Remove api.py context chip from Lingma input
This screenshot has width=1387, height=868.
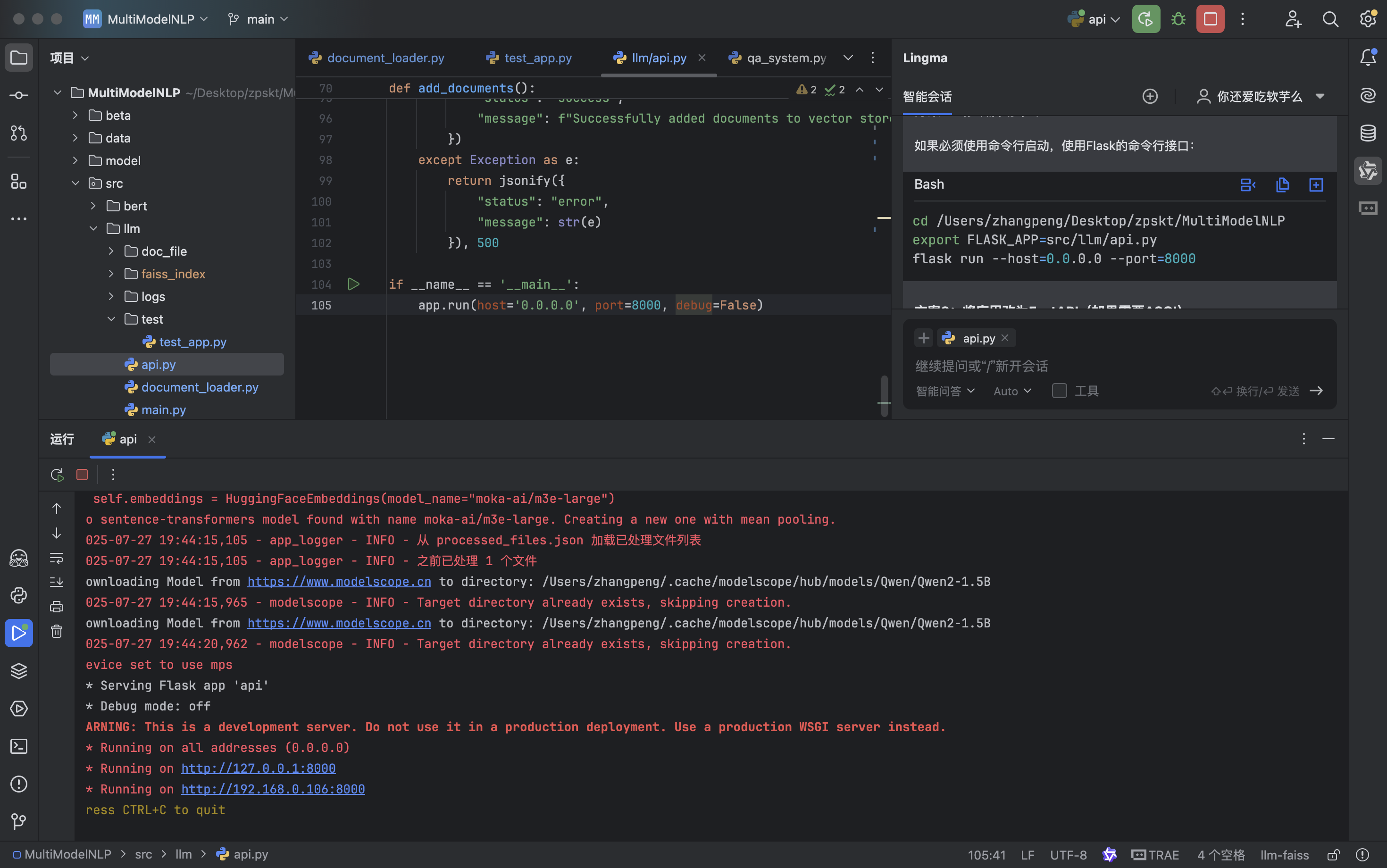pos(1005,338)
